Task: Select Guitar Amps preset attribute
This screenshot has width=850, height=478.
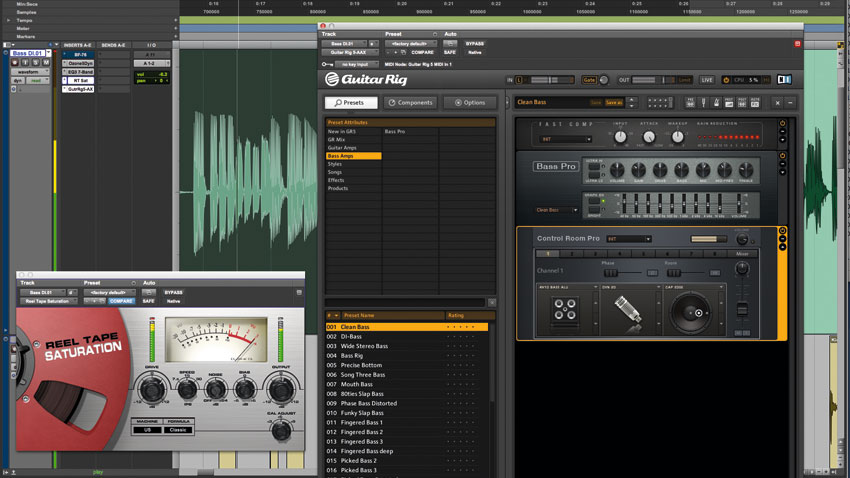Action: pos(353,148)
